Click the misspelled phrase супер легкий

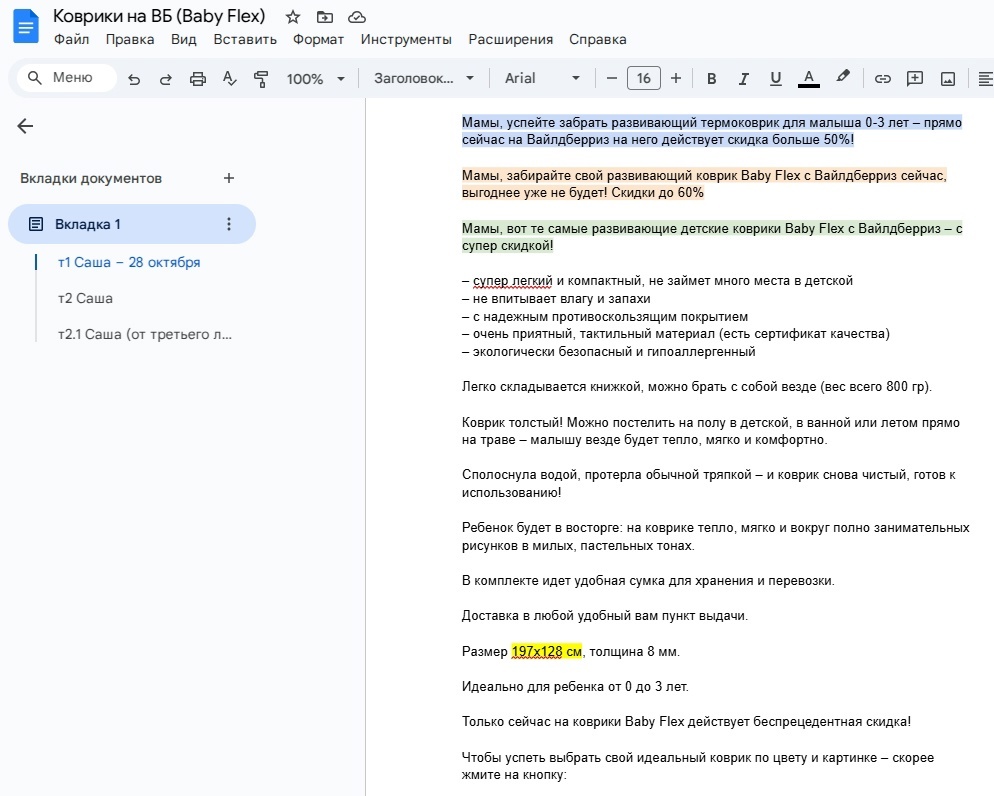click(513, 281)
